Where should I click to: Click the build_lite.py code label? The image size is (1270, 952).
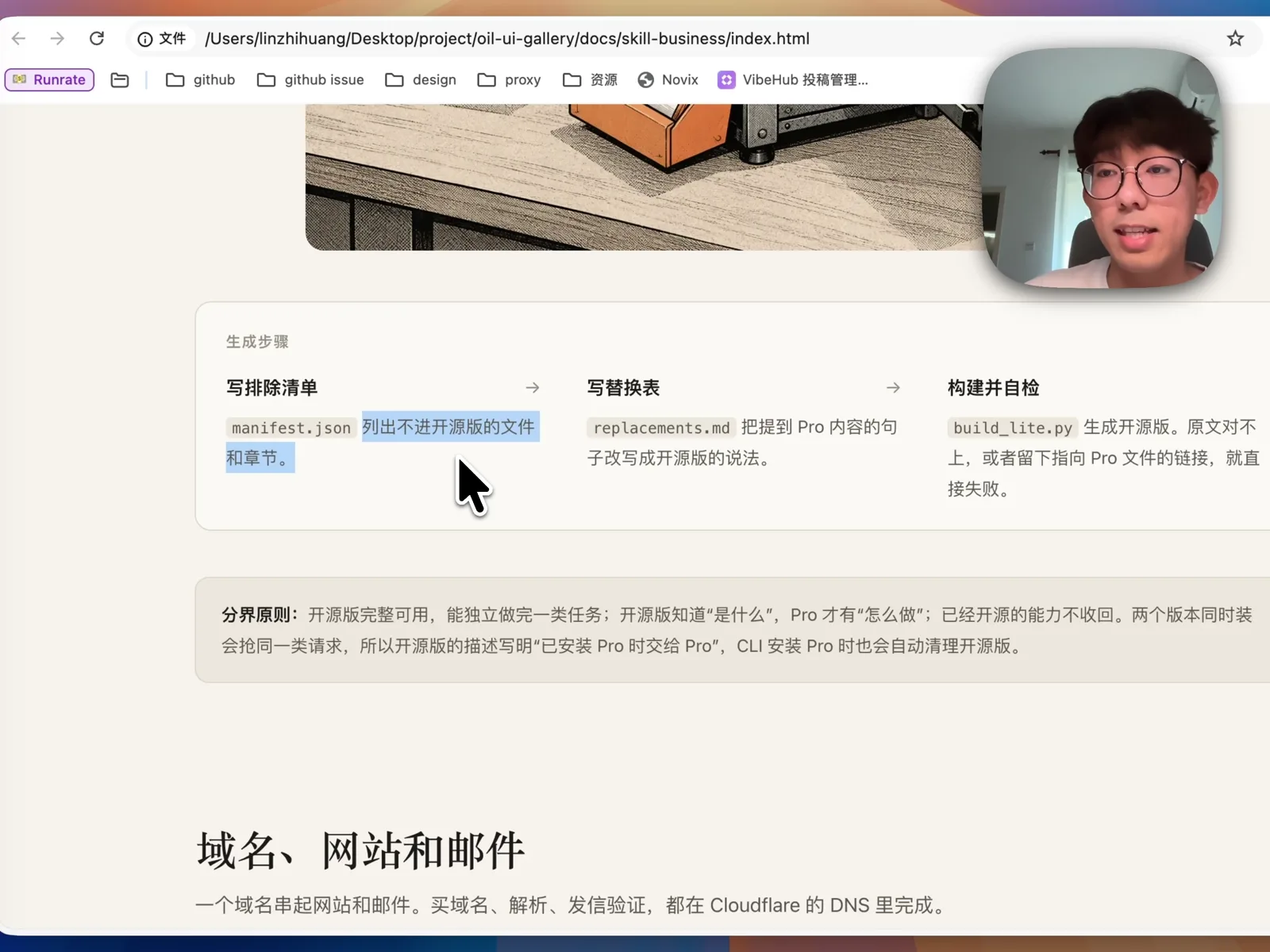pyautogui.click(x=1012, y=428)
